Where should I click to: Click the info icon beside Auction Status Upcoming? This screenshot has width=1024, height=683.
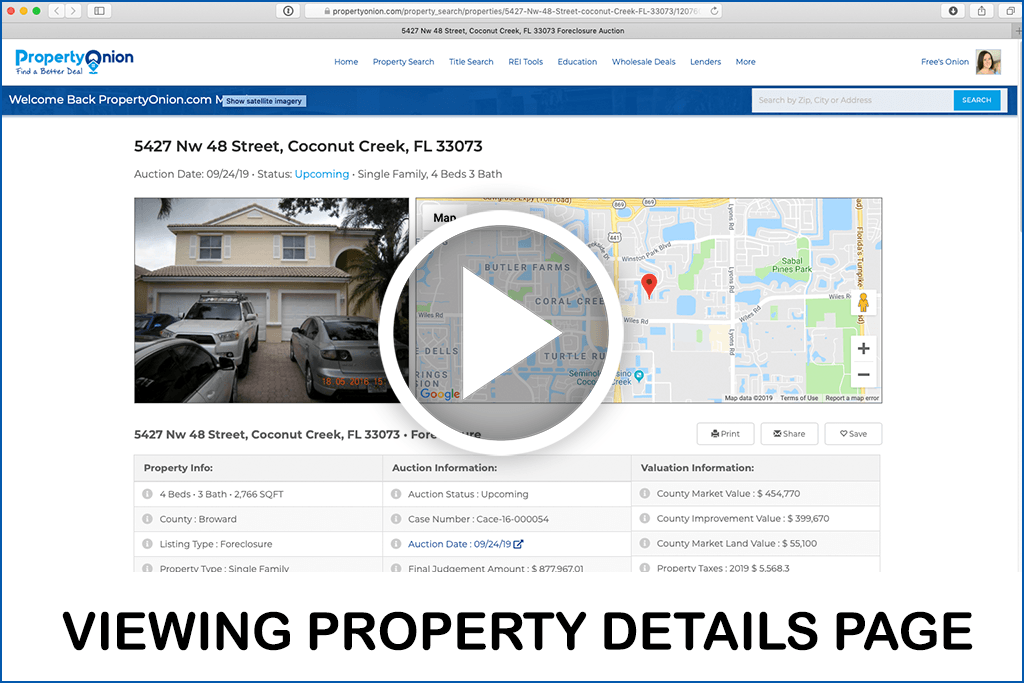click(398, 492)
